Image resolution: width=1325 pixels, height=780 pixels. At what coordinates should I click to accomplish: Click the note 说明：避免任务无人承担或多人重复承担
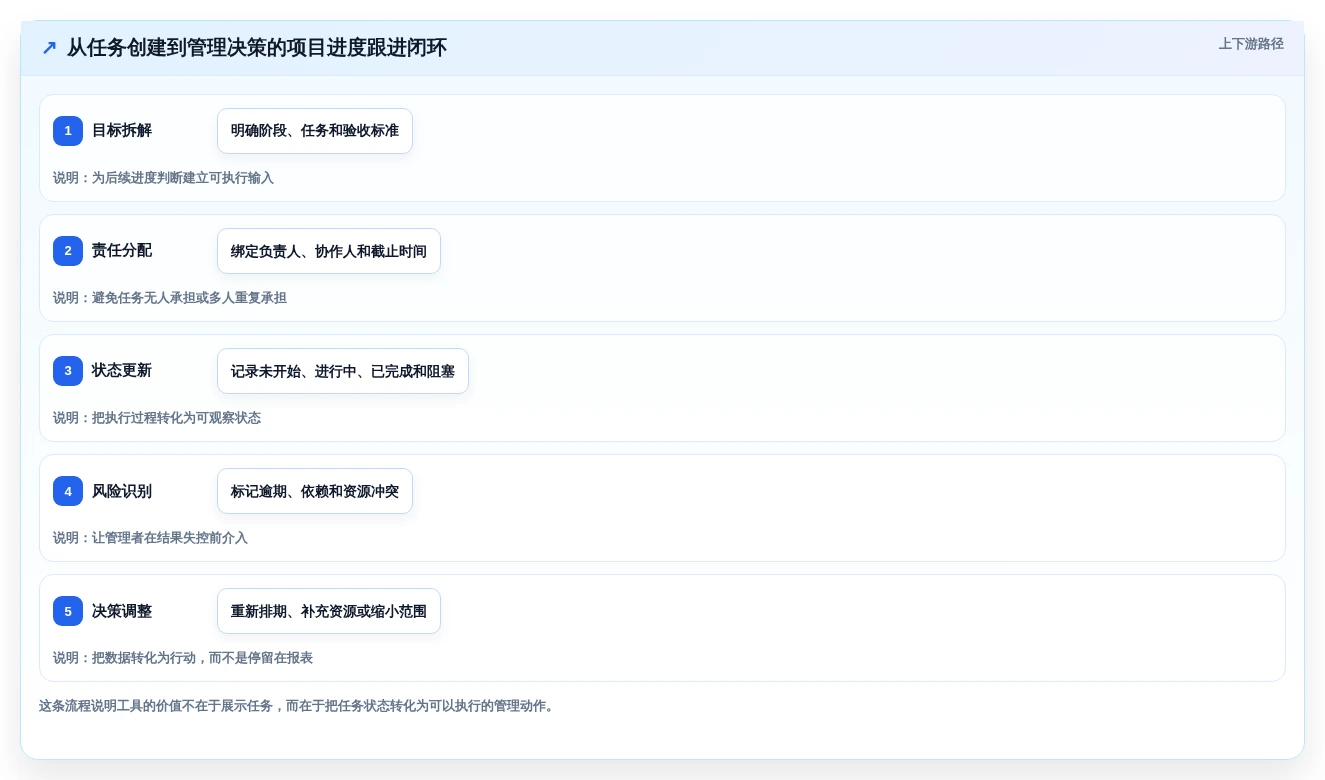tap(170, 298)
